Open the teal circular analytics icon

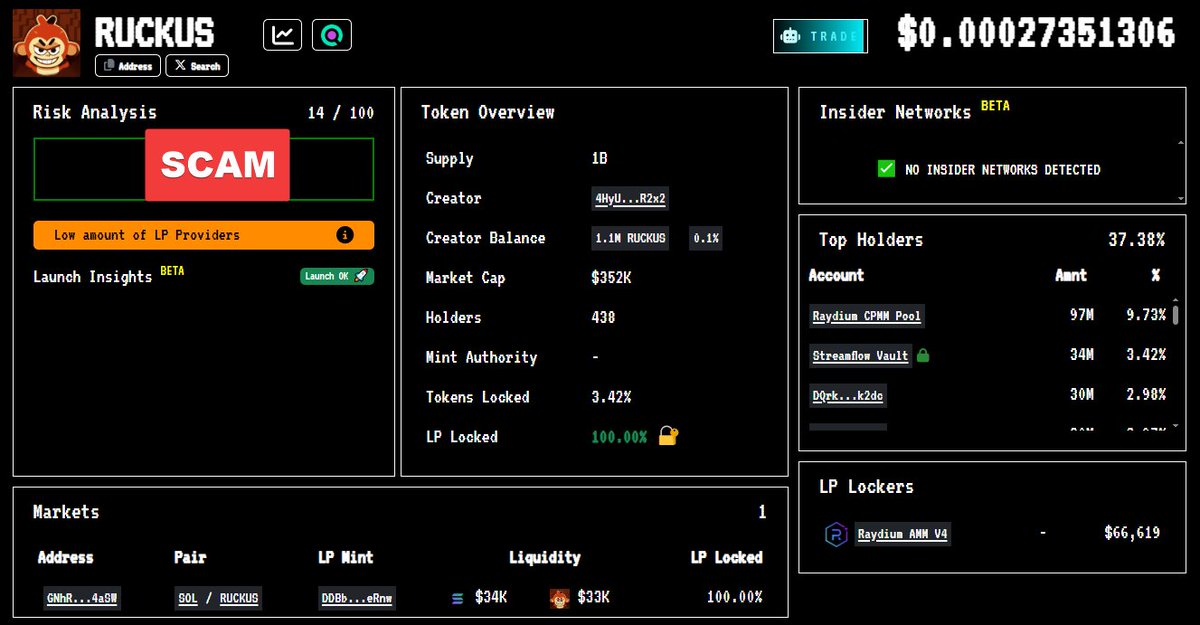(x=332, y=35)
